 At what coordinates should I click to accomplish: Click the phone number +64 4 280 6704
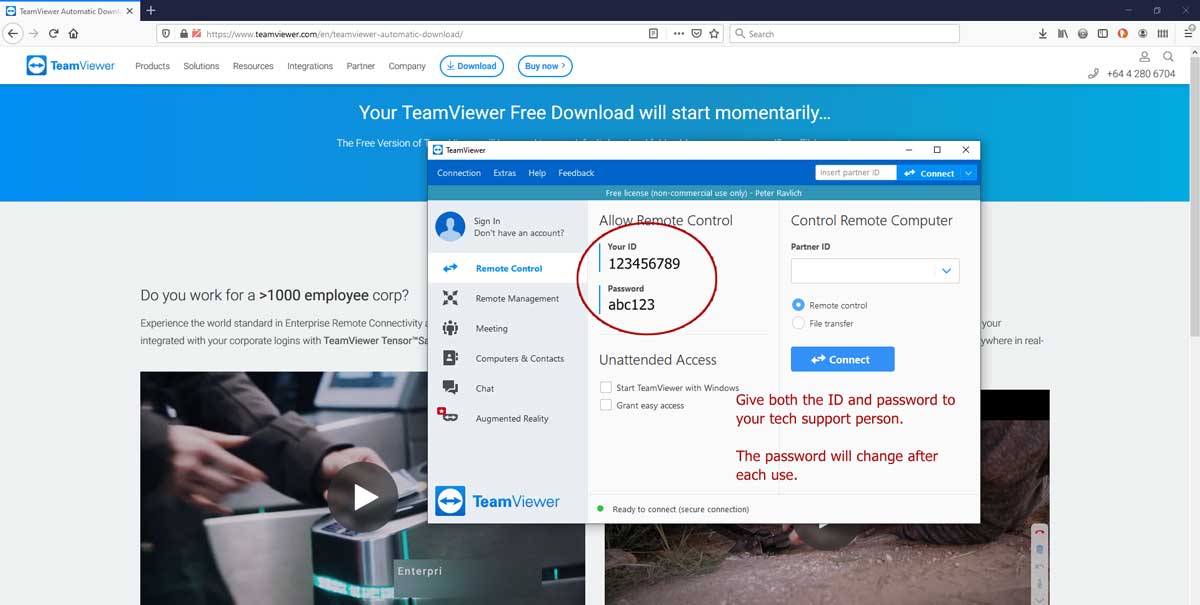[x=1140, y=74]
